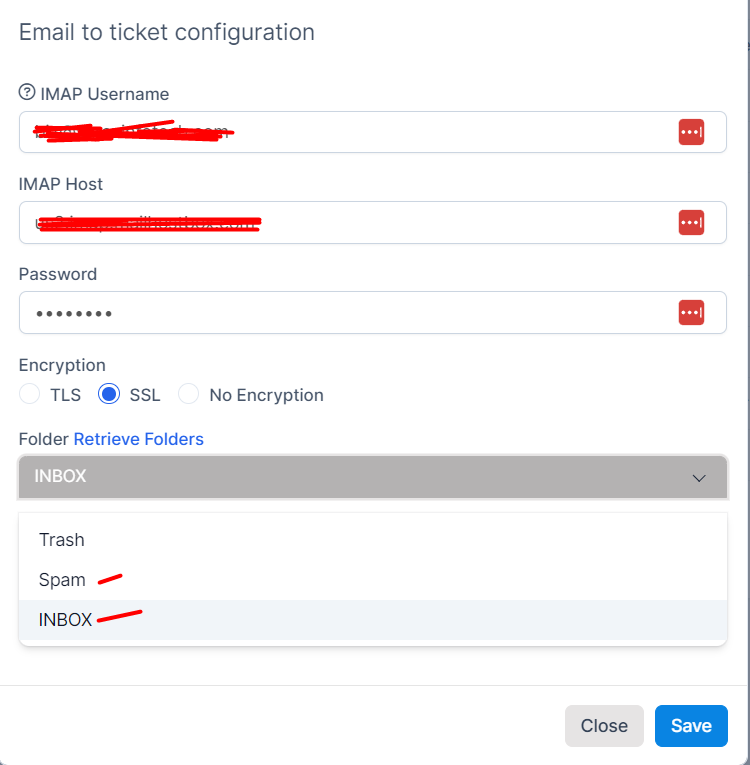Click the Close button

[604, 725]
